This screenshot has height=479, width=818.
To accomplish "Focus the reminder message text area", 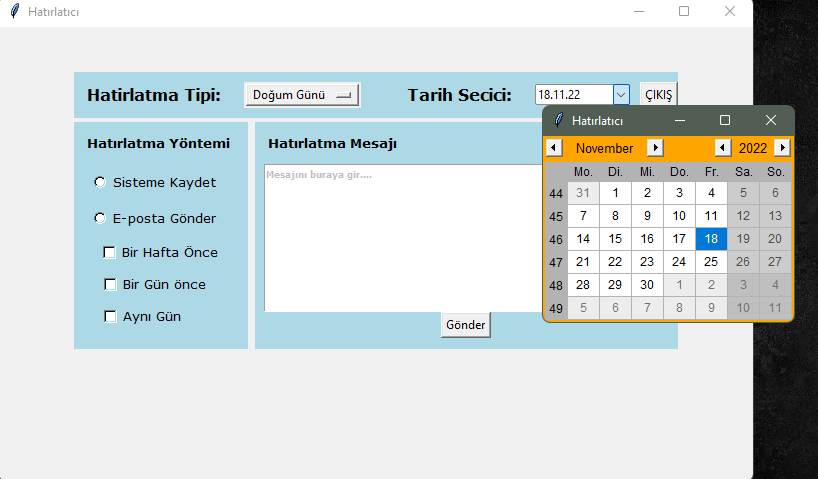I will pyautogui.click(x=403, y=238).
